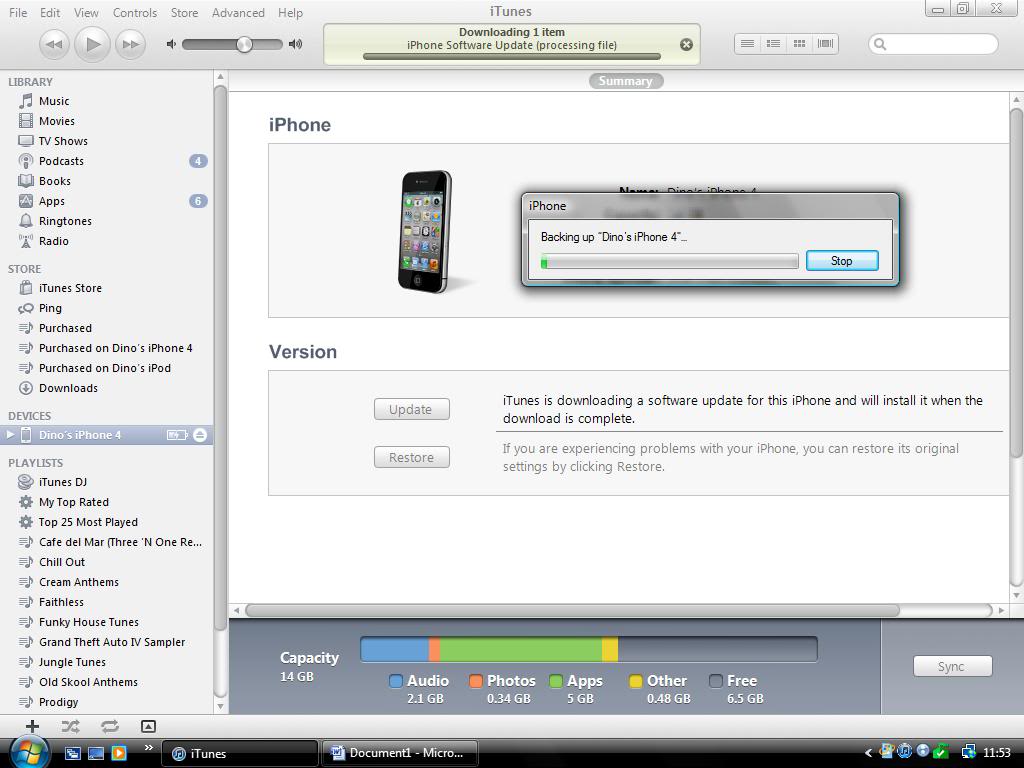Toggle repeat playback

tap(110, 726)
